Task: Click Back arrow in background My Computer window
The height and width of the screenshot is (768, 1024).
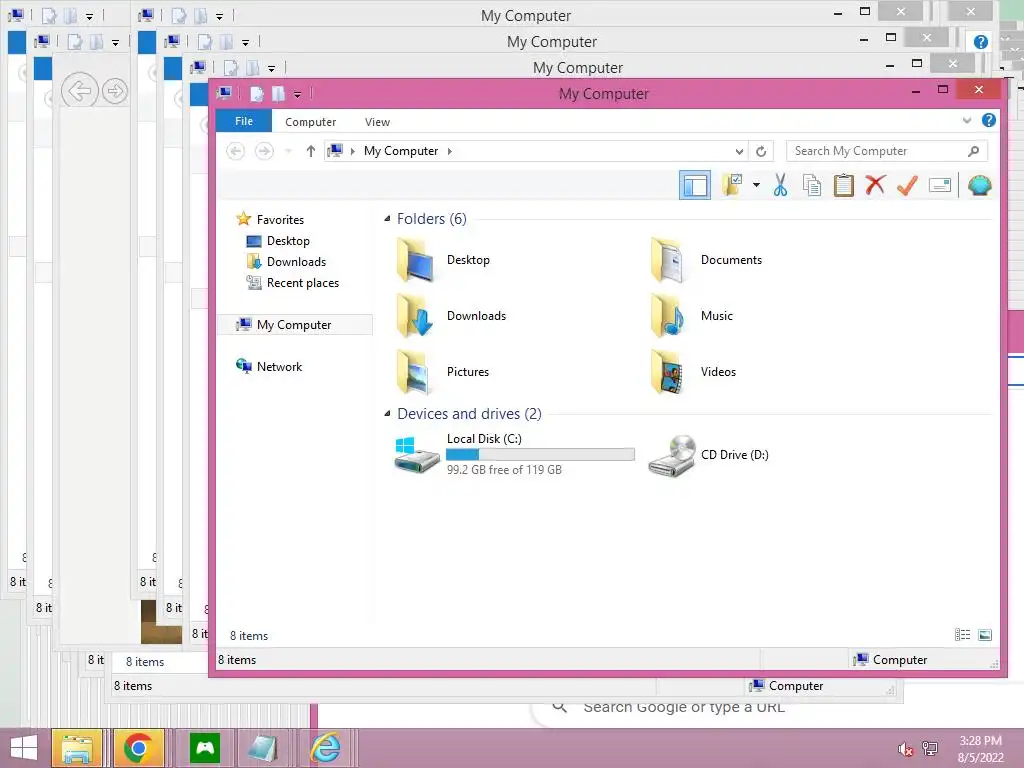Action: click(80, 91)
